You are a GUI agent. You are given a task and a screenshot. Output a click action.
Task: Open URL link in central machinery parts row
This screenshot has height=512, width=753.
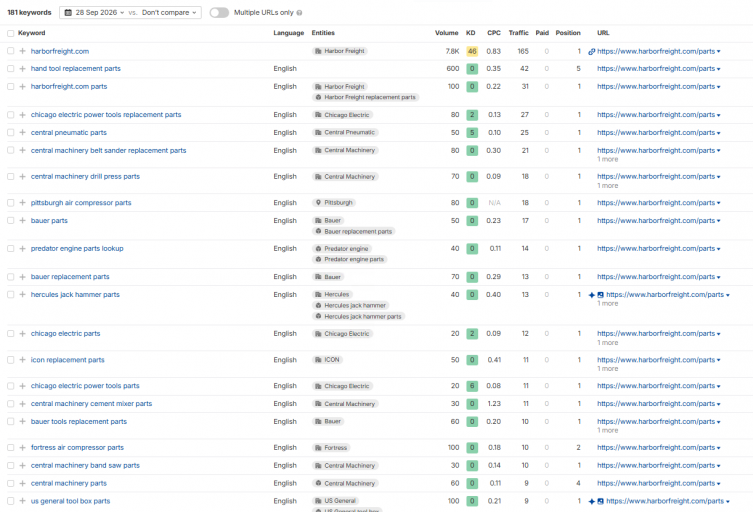[656, 483]
